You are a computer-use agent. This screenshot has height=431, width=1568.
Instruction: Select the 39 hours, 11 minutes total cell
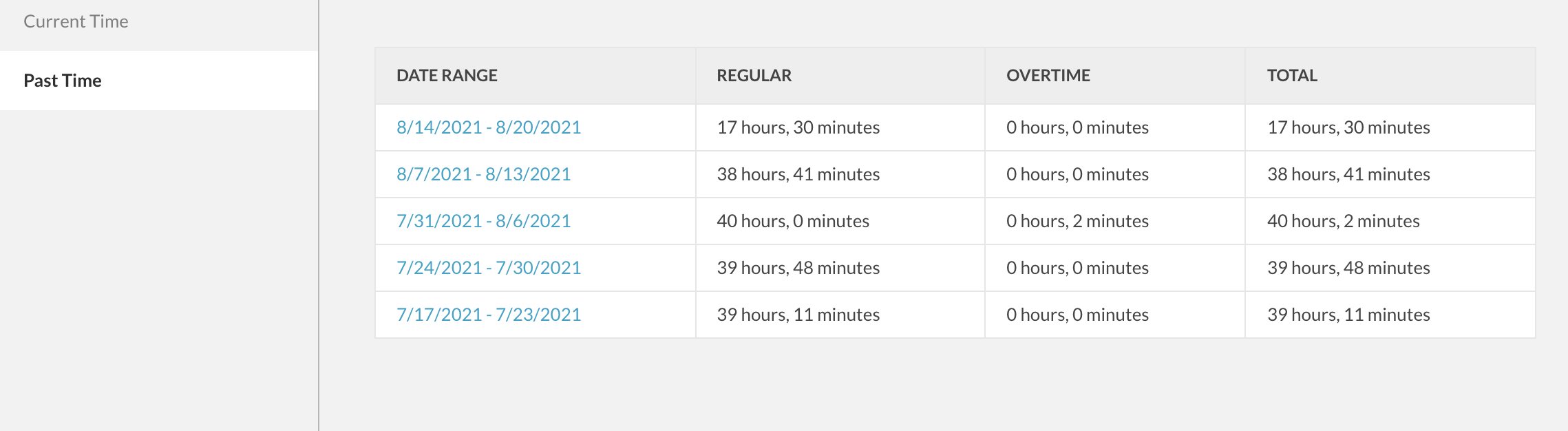(x=1390, y=315)
